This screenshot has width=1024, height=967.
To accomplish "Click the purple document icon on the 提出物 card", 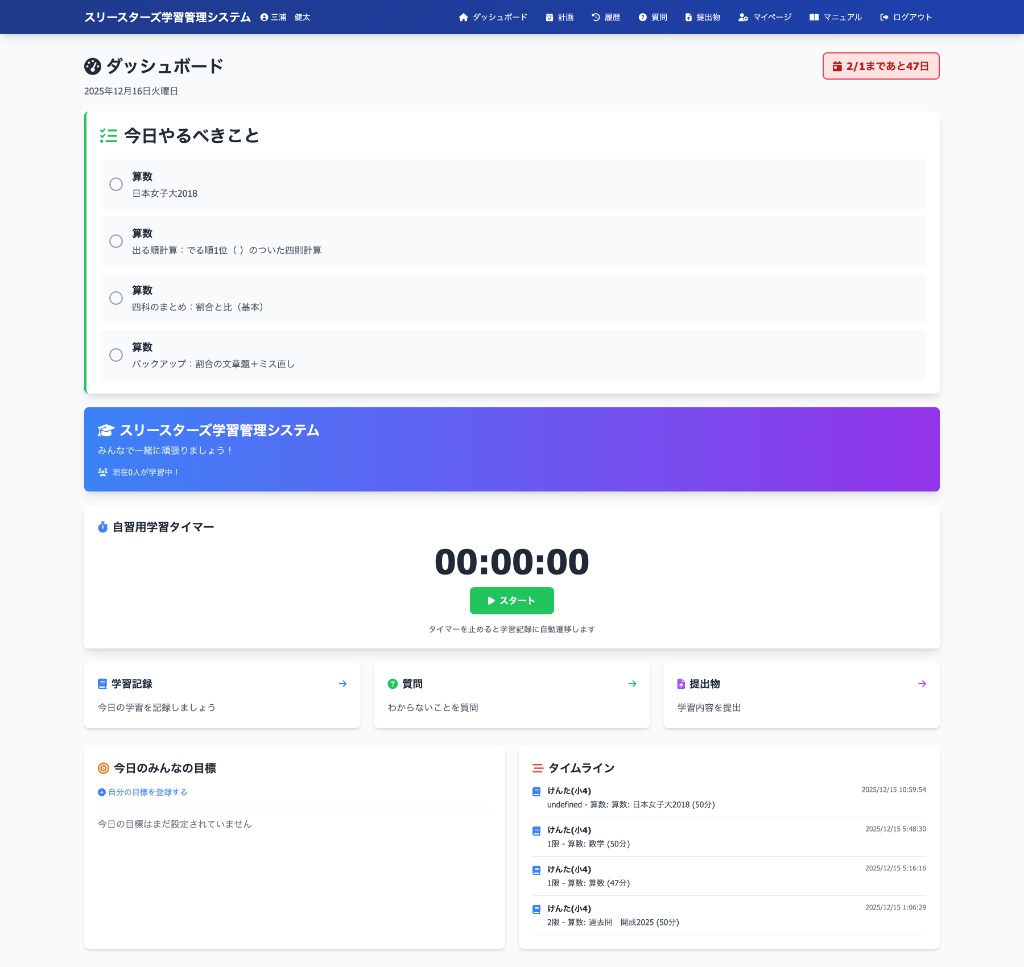I will pyautogui.click(x=680, y=684).
